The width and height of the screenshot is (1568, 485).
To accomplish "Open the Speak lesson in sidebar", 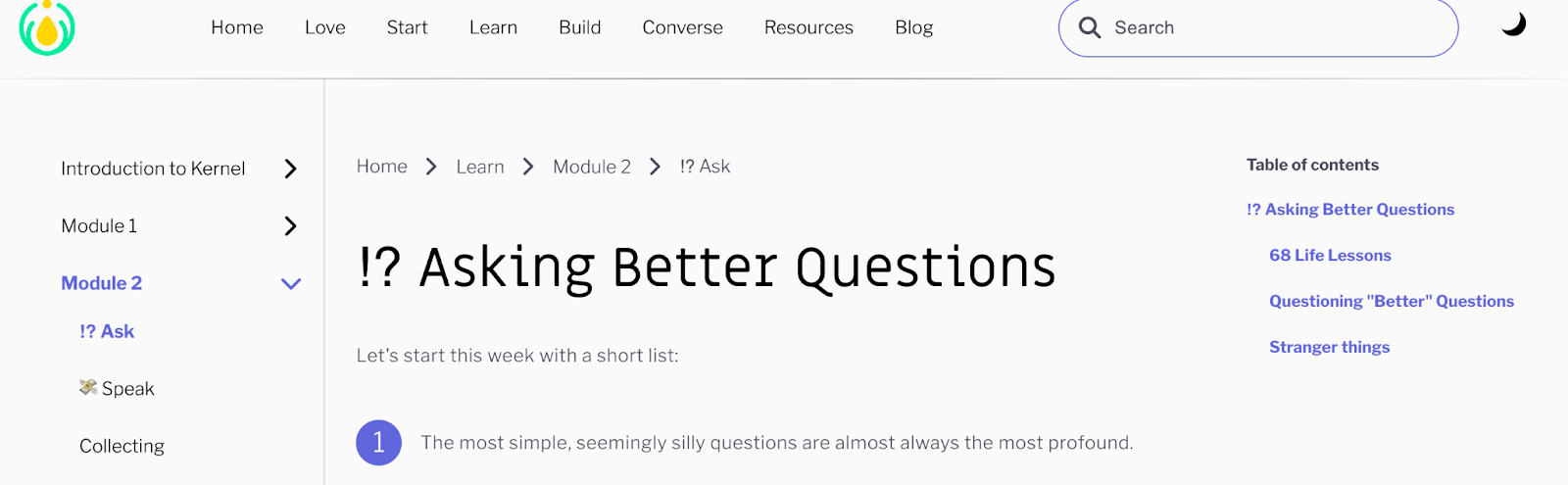I will pyautogui.click(x=127, y=389).
